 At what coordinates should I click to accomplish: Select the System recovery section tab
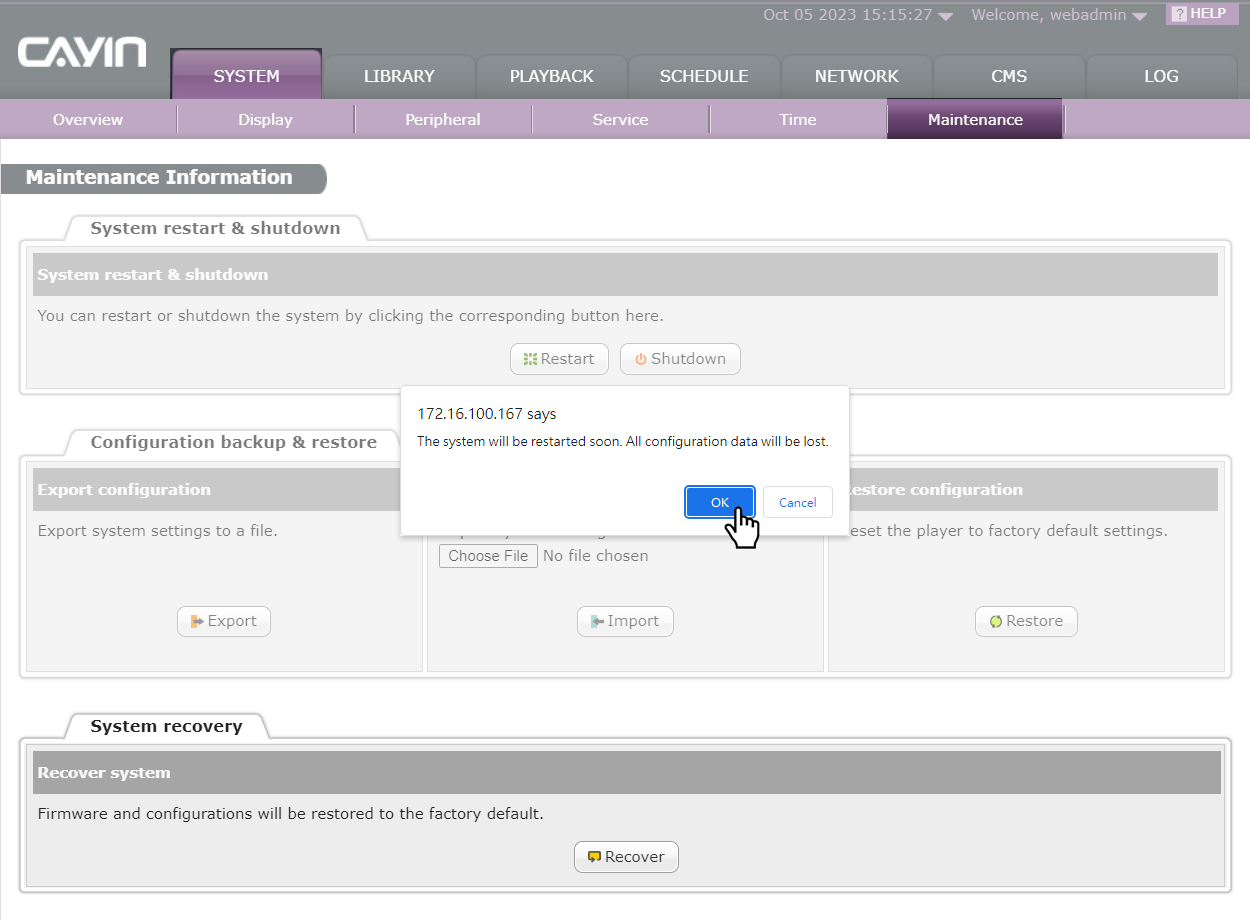click(x=166, y=726)
